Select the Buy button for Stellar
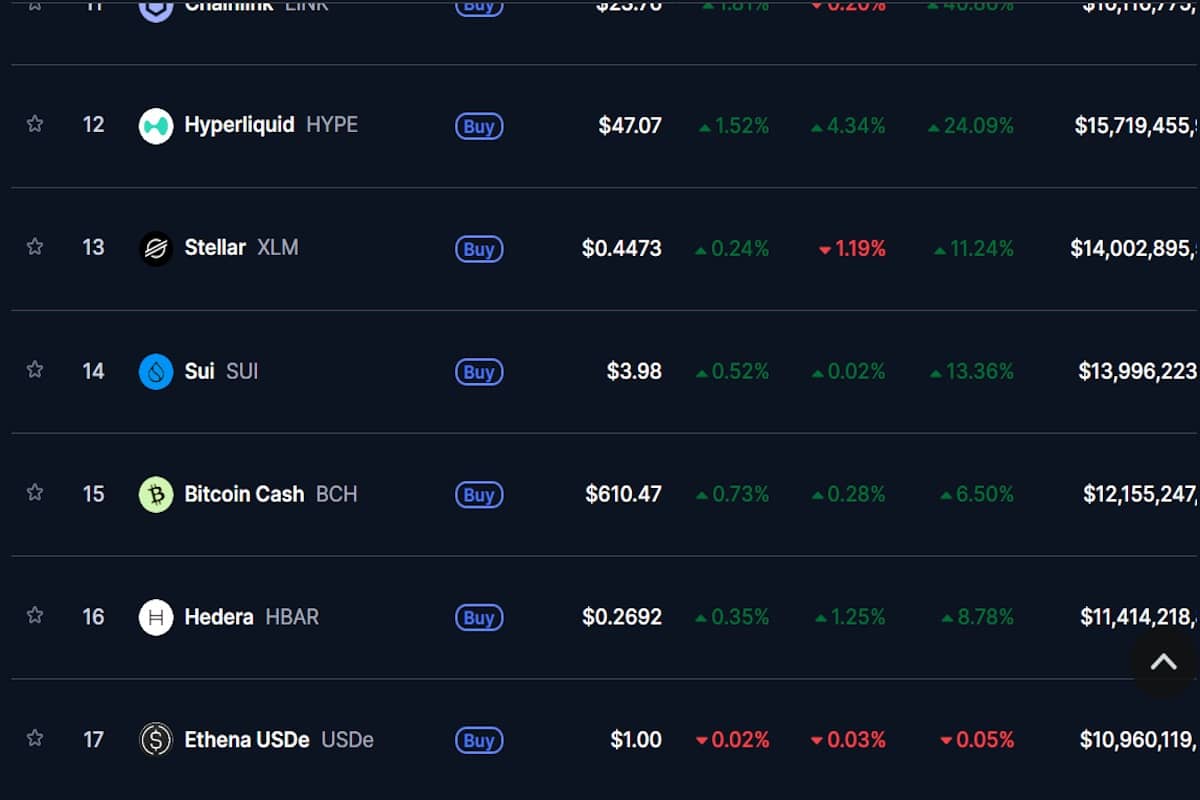The height and width of the screenshot is (800, 1200). [479, 249]
